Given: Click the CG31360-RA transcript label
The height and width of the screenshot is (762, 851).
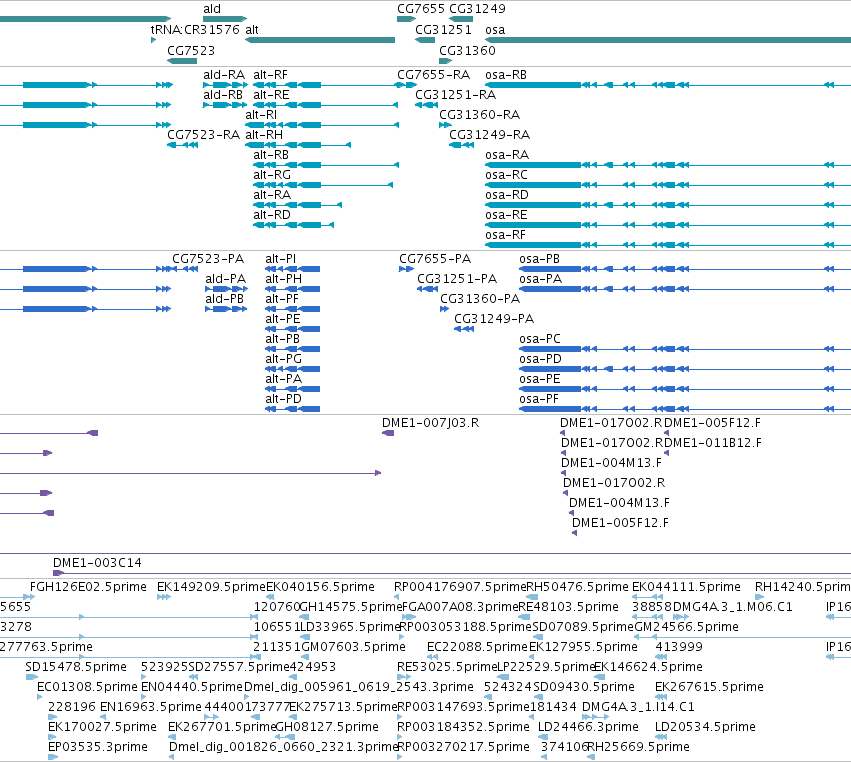Looking at the screenshot, I should 479,115.
